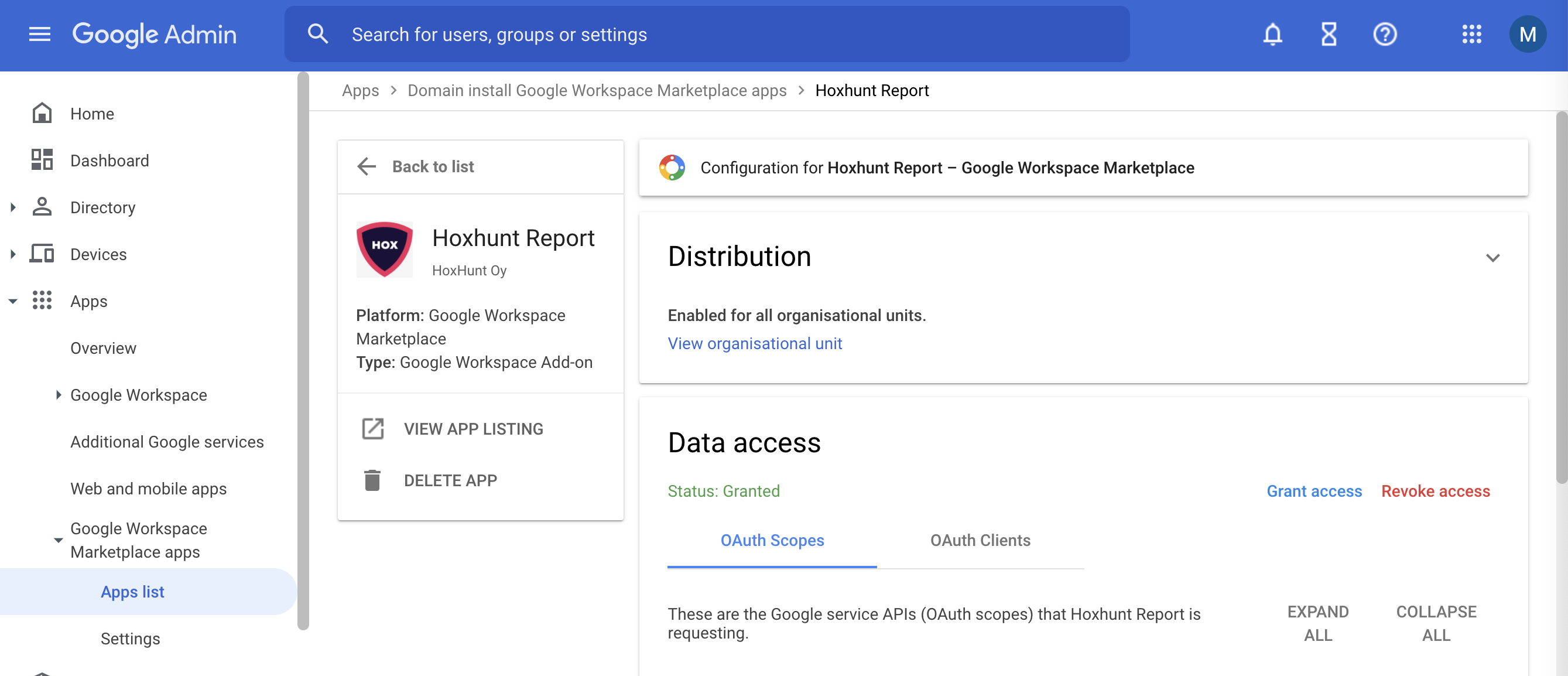Image resolution: width=1568 pixels, height=676 pixels.
Task: Open the tasks hourglass icon
Action: pyautogui.click(x=1328, y=34)
